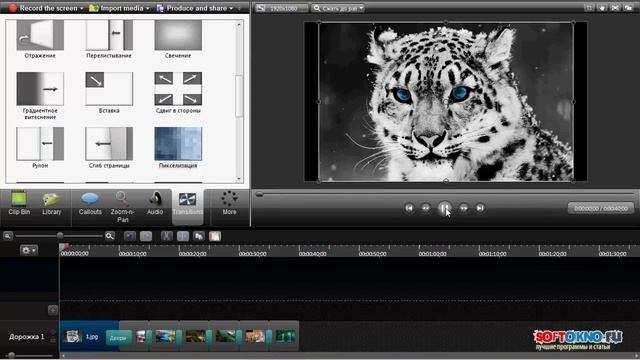Open the Record the screen dropdown arrow
The width and height of the screenshot is (640, 360).
82,8
